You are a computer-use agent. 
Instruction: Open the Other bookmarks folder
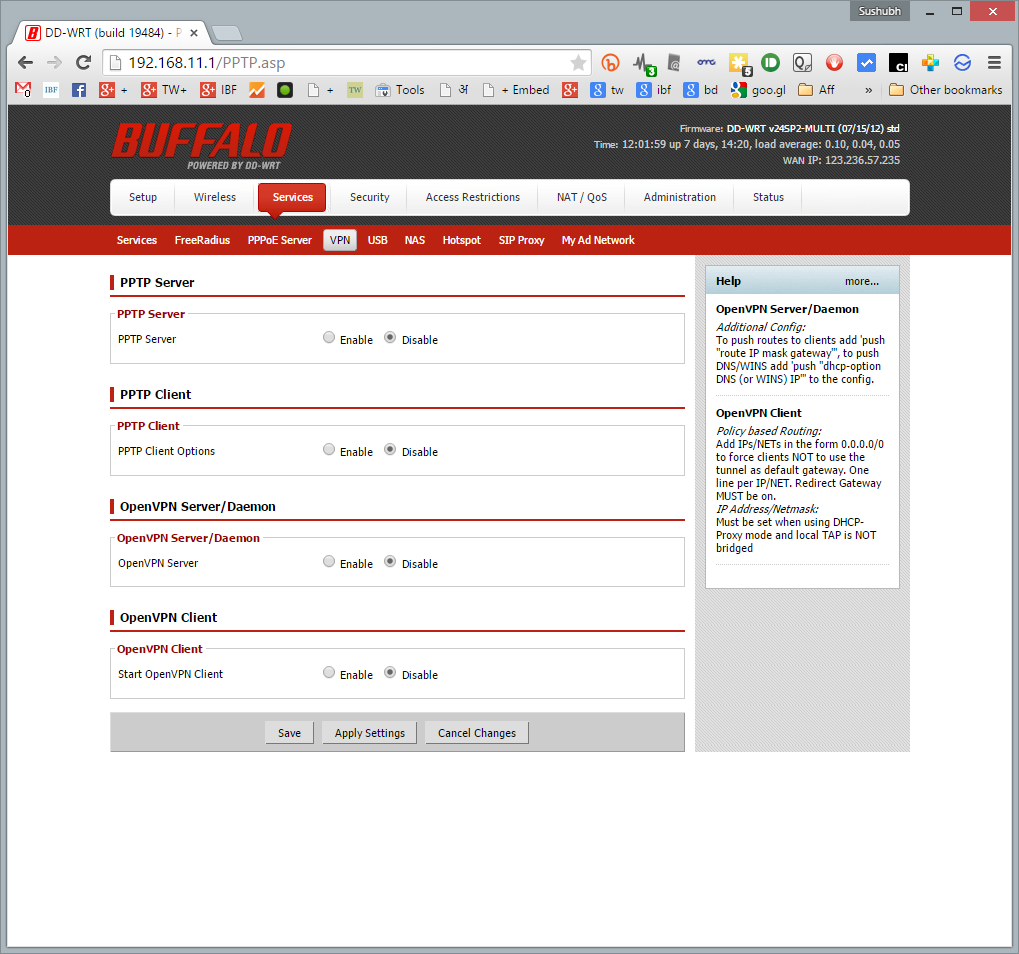(945, 90)
